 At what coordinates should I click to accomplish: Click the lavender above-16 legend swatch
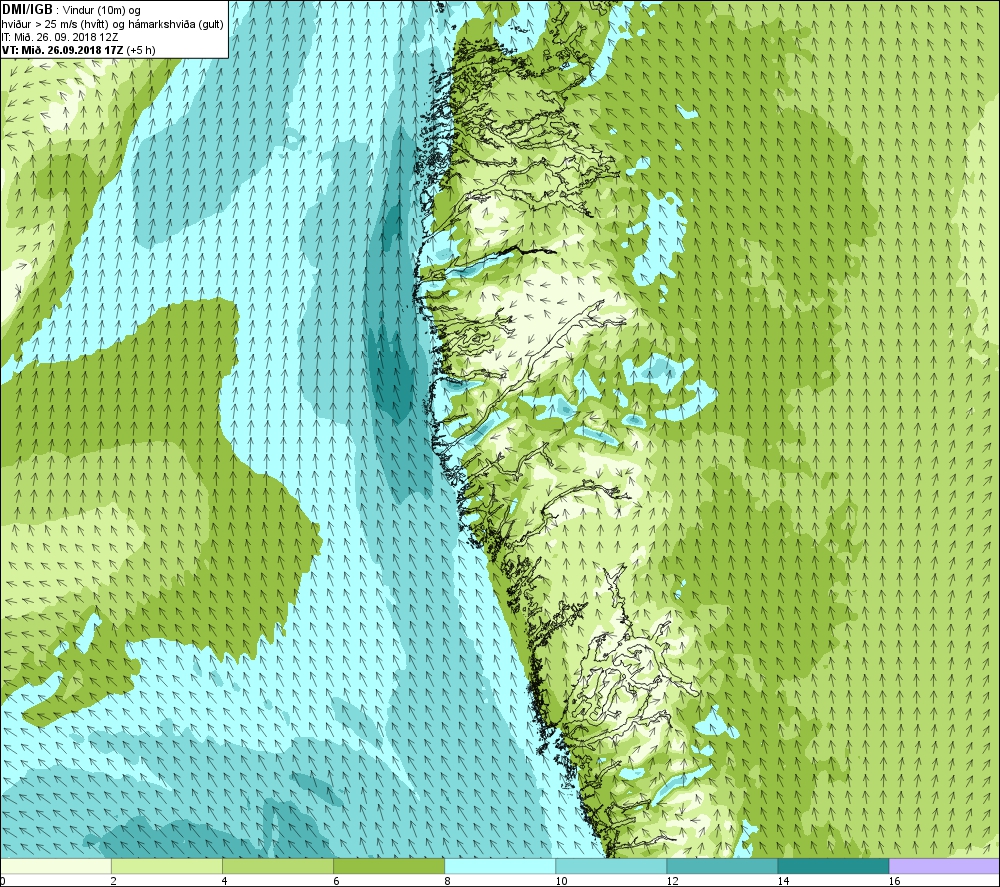coord(944,866)
